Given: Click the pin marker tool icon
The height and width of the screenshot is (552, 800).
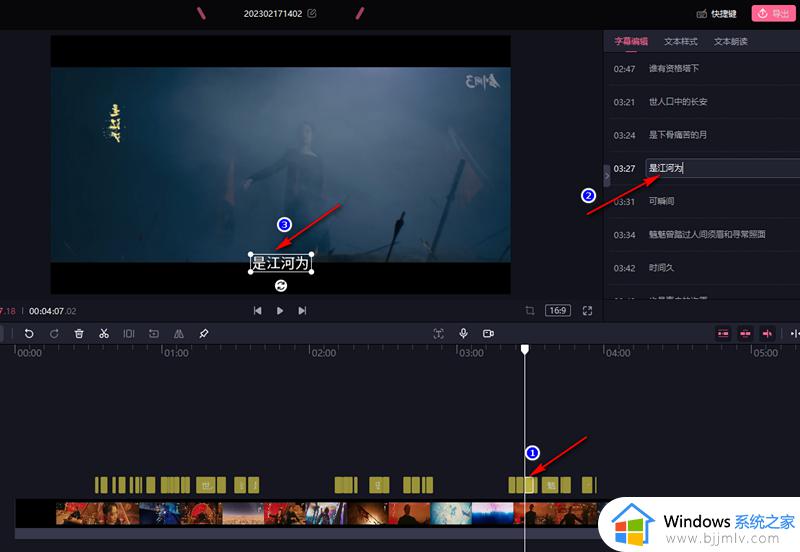Looking at the screenshot, I should click(x=204, y=334).
